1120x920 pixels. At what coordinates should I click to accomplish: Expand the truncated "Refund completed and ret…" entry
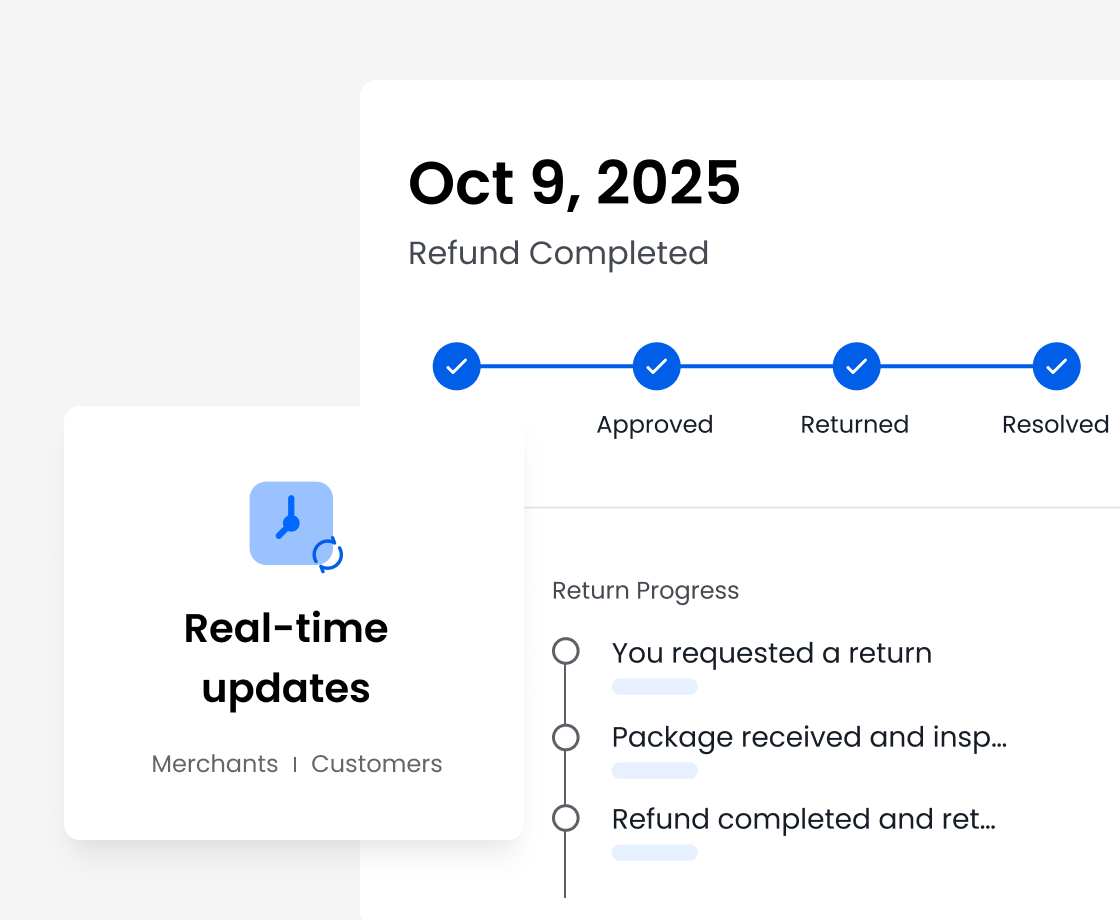coord(804,819)
